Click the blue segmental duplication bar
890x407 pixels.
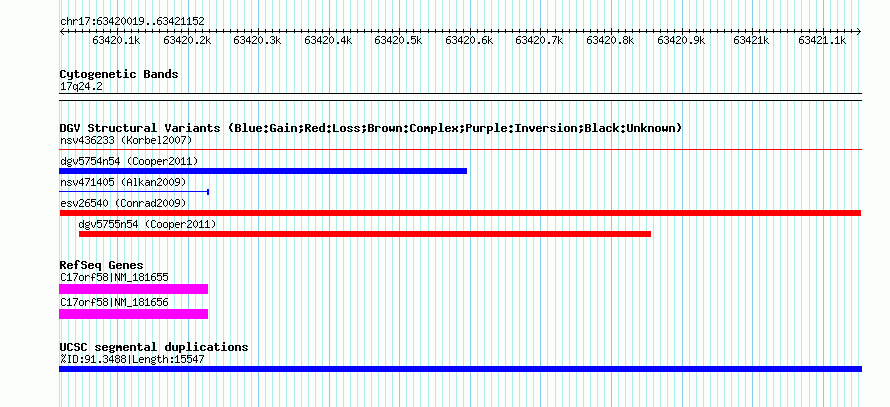click(460, 369)
